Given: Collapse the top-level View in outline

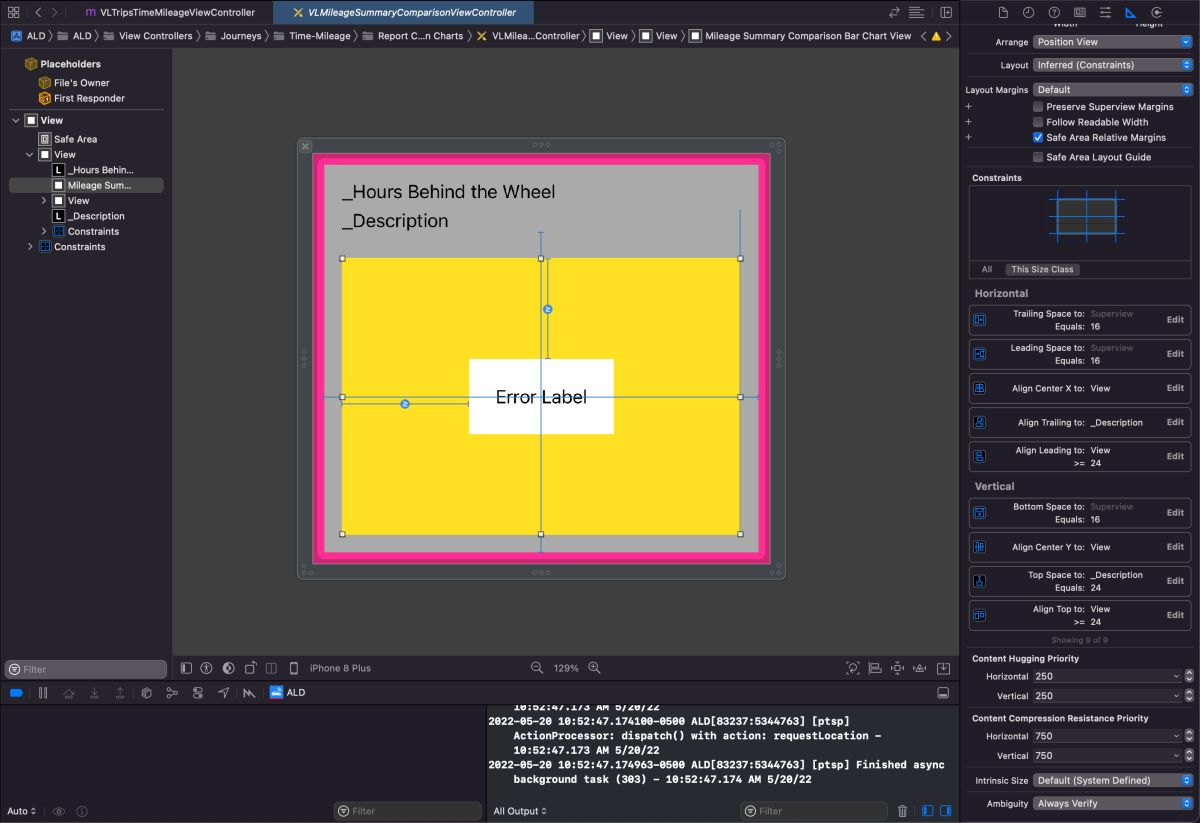Looking at the screenshot, I should click(16, 121).
